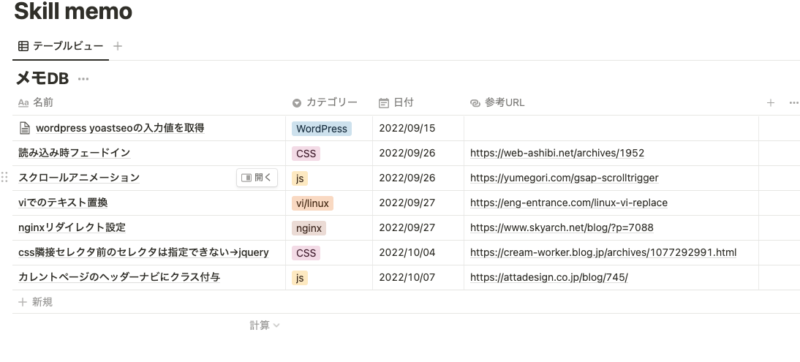This screenshot has height=362, width=800.
Task: Click the nginx category tag
Action: (x=309, y=228)
